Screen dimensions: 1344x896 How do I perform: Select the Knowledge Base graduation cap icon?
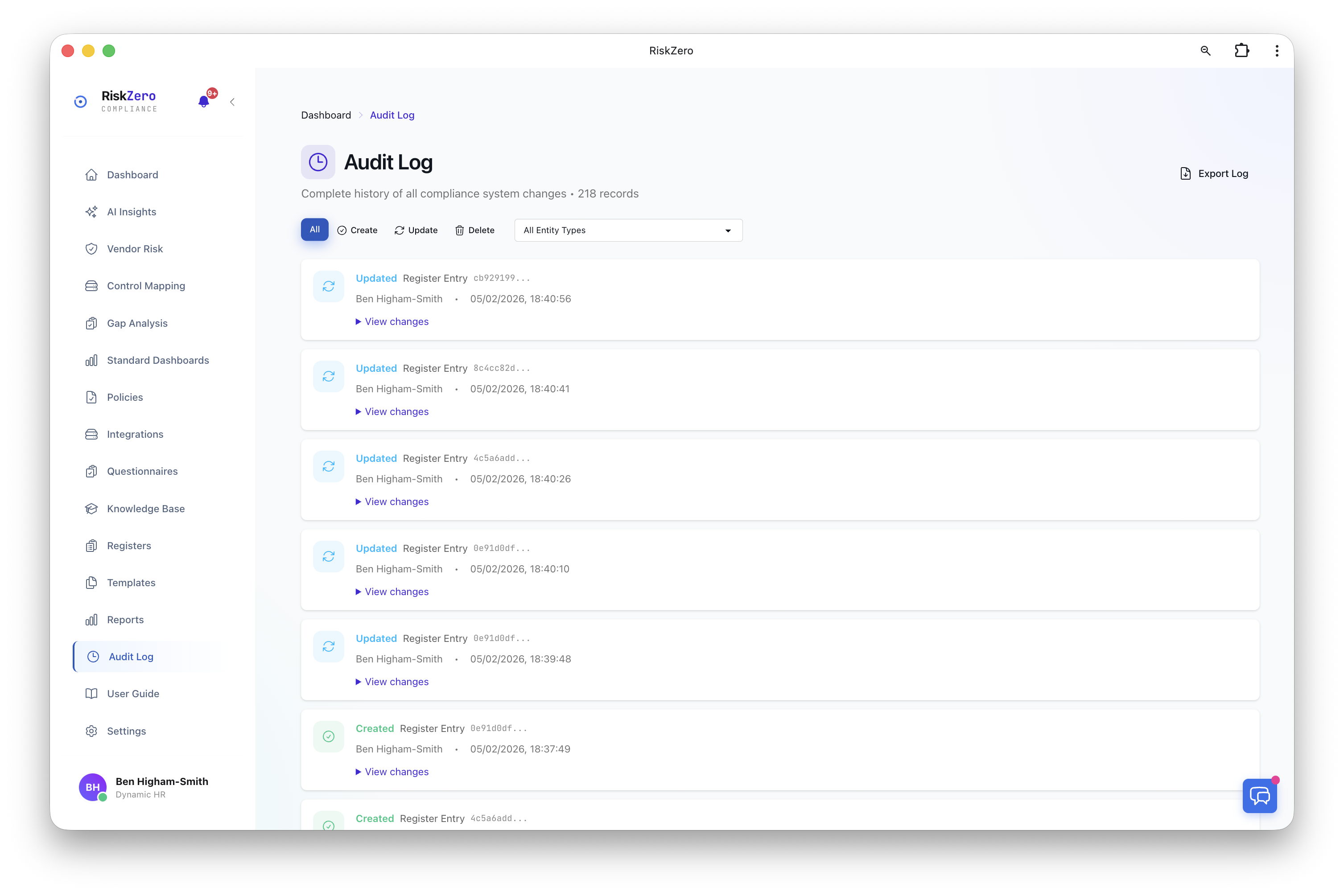(x=92, y=508)
